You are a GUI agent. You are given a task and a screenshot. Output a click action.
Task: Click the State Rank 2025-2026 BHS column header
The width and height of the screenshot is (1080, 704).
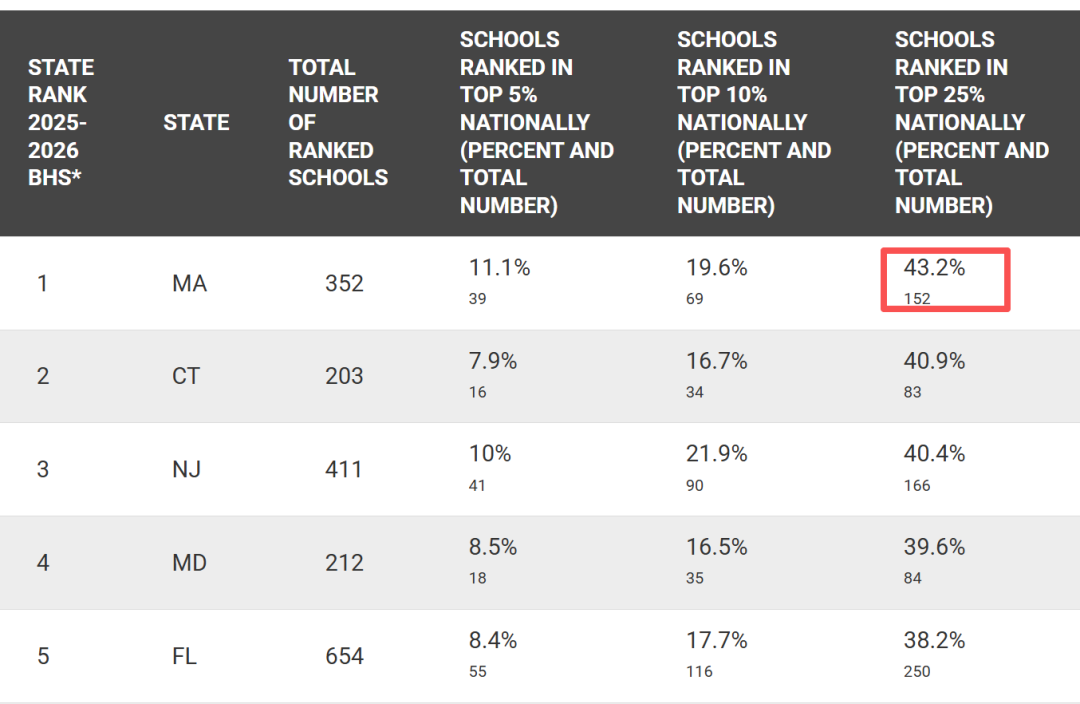tap(61, 123)
